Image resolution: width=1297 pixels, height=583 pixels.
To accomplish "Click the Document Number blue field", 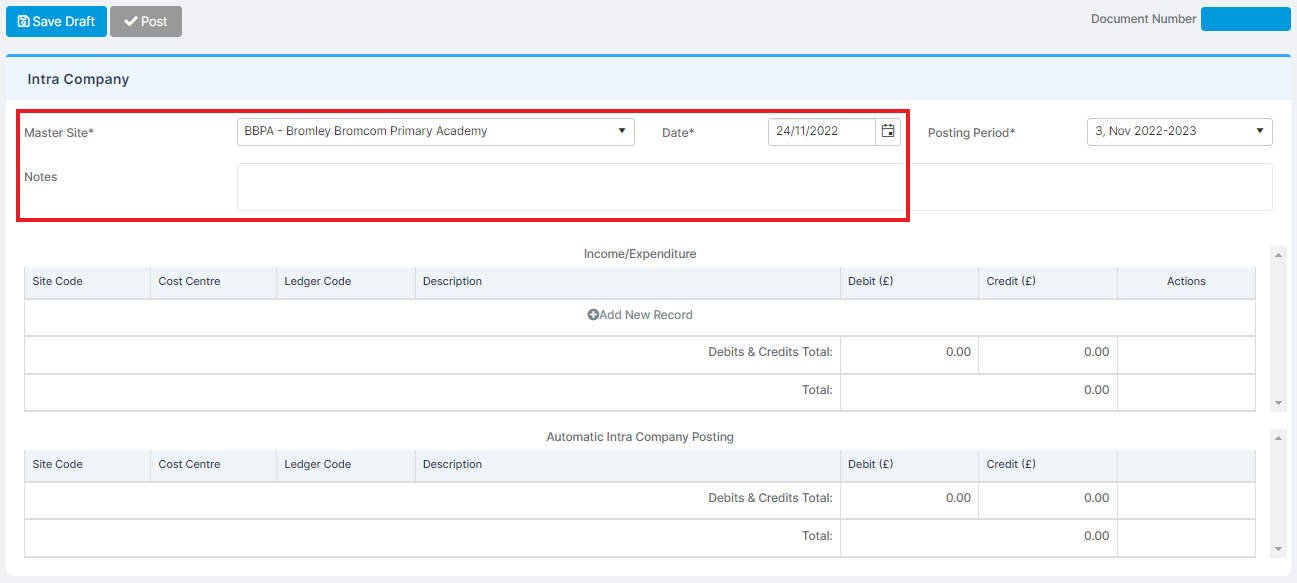I will point(1246,19).
